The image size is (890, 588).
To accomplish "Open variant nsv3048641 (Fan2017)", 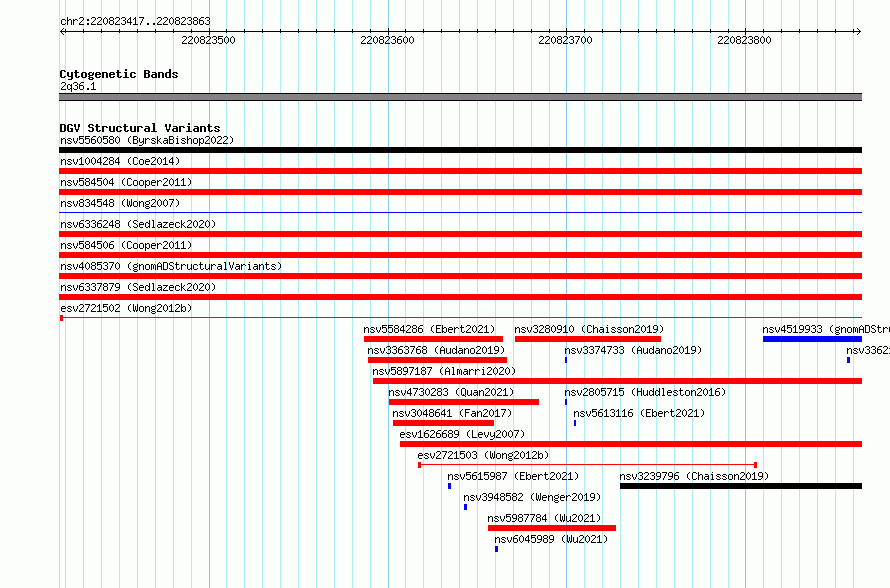I will coord(452,413).
